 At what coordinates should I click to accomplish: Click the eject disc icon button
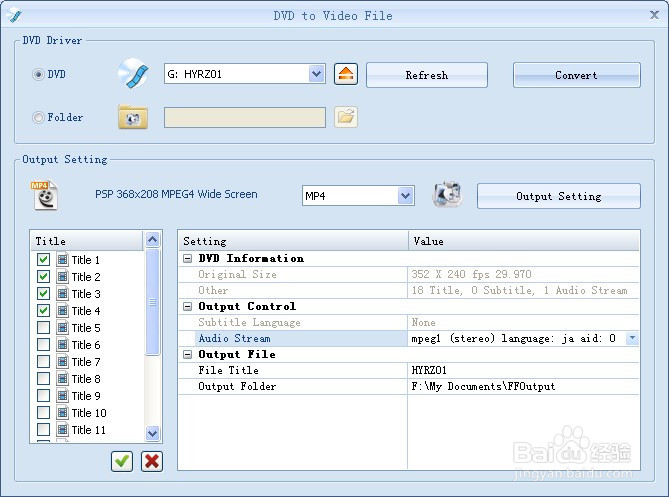(x=346, y=74)
